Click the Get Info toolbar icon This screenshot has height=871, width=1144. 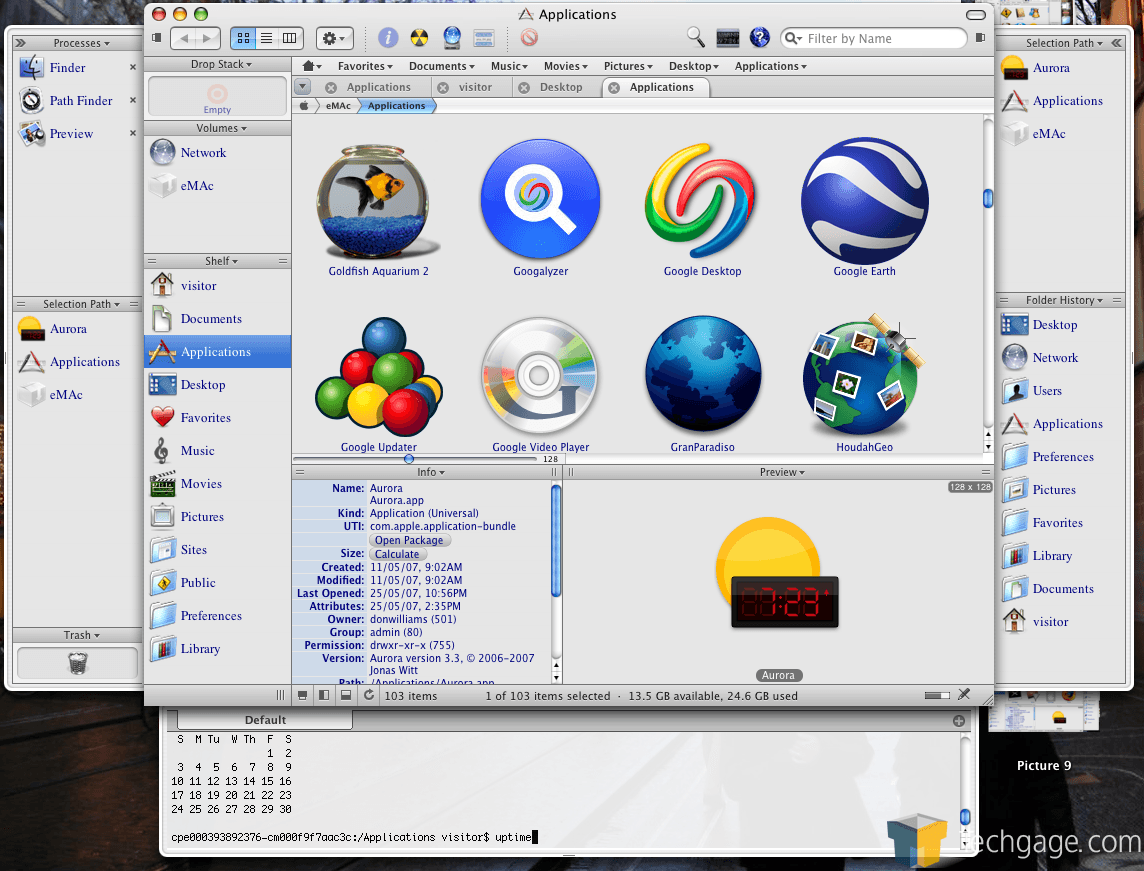point(387,38)
